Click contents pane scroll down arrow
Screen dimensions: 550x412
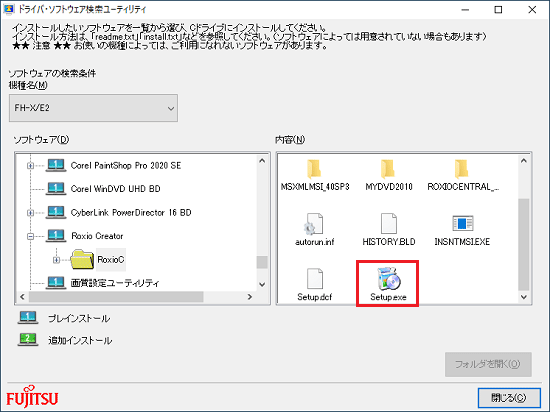(524, 297)
